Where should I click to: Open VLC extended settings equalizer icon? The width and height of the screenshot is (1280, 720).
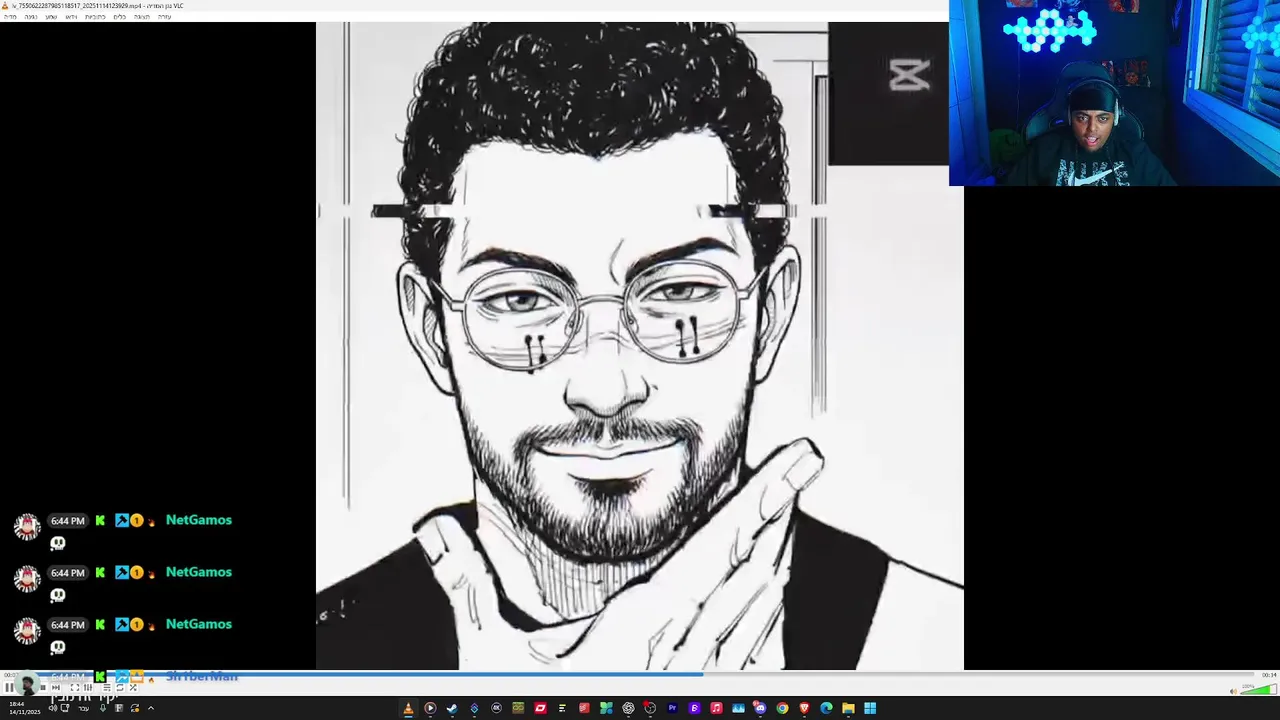[88, 687]
